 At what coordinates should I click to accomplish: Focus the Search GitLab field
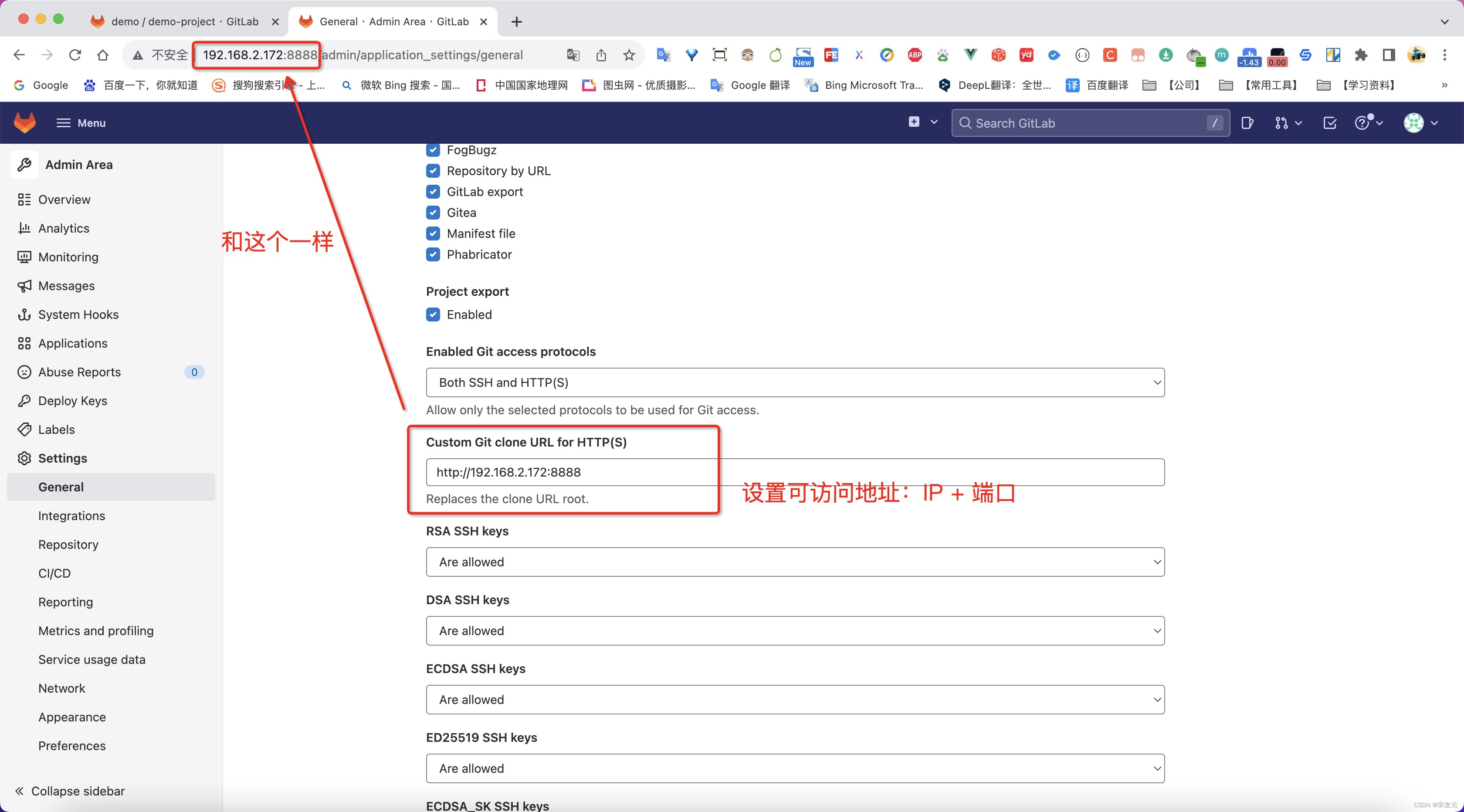click(x=1090, y=123)
